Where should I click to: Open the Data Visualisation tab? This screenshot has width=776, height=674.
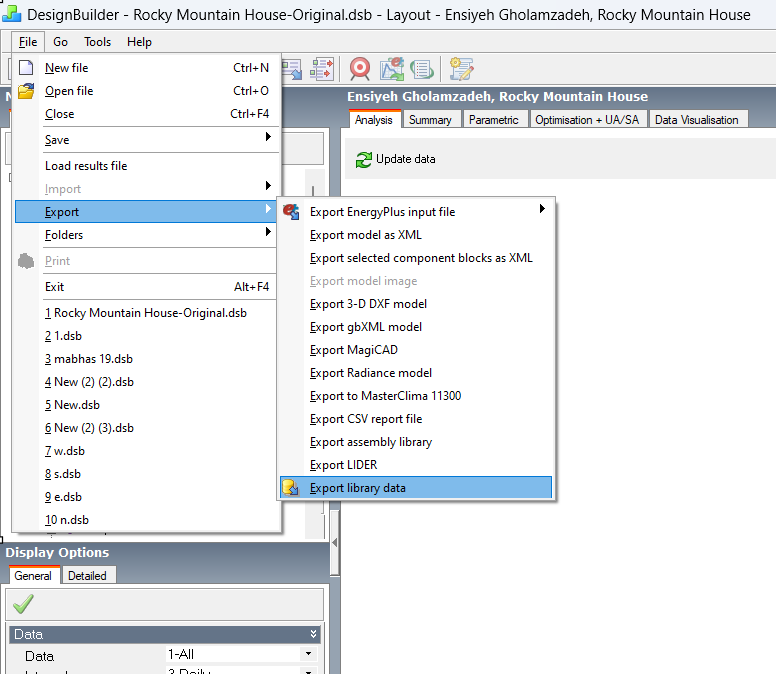pyautogui.click(x=696, y=120)
